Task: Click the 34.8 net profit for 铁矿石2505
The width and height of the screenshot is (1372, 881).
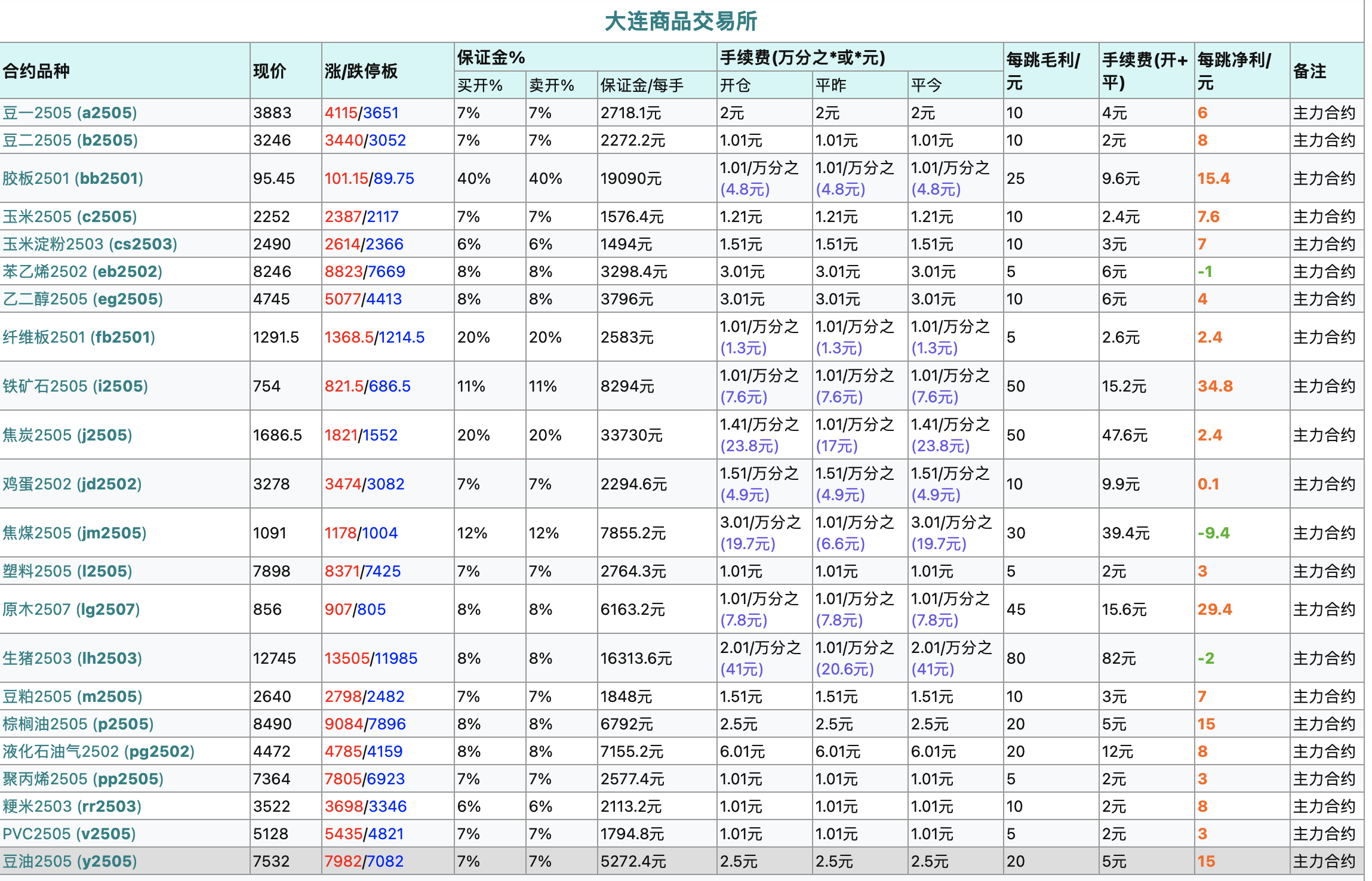Action: [x=1215, y=386]
